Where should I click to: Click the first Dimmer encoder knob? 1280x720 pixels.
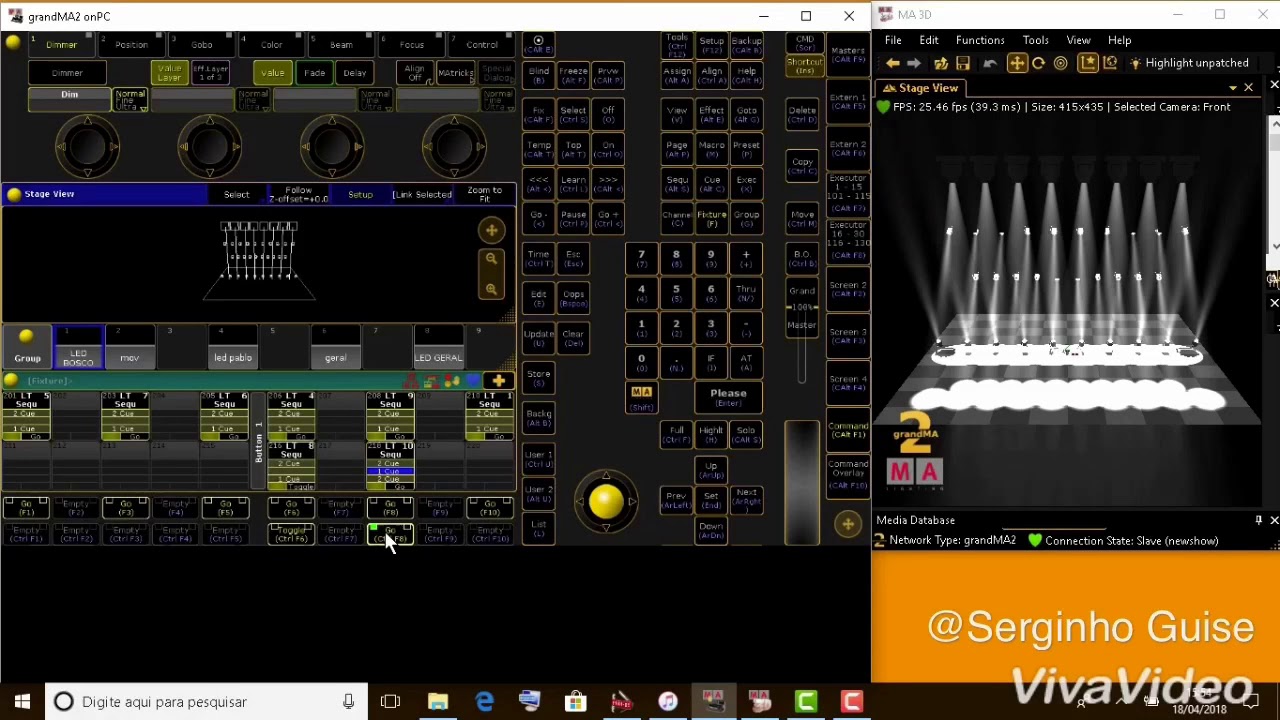point(87,147)
